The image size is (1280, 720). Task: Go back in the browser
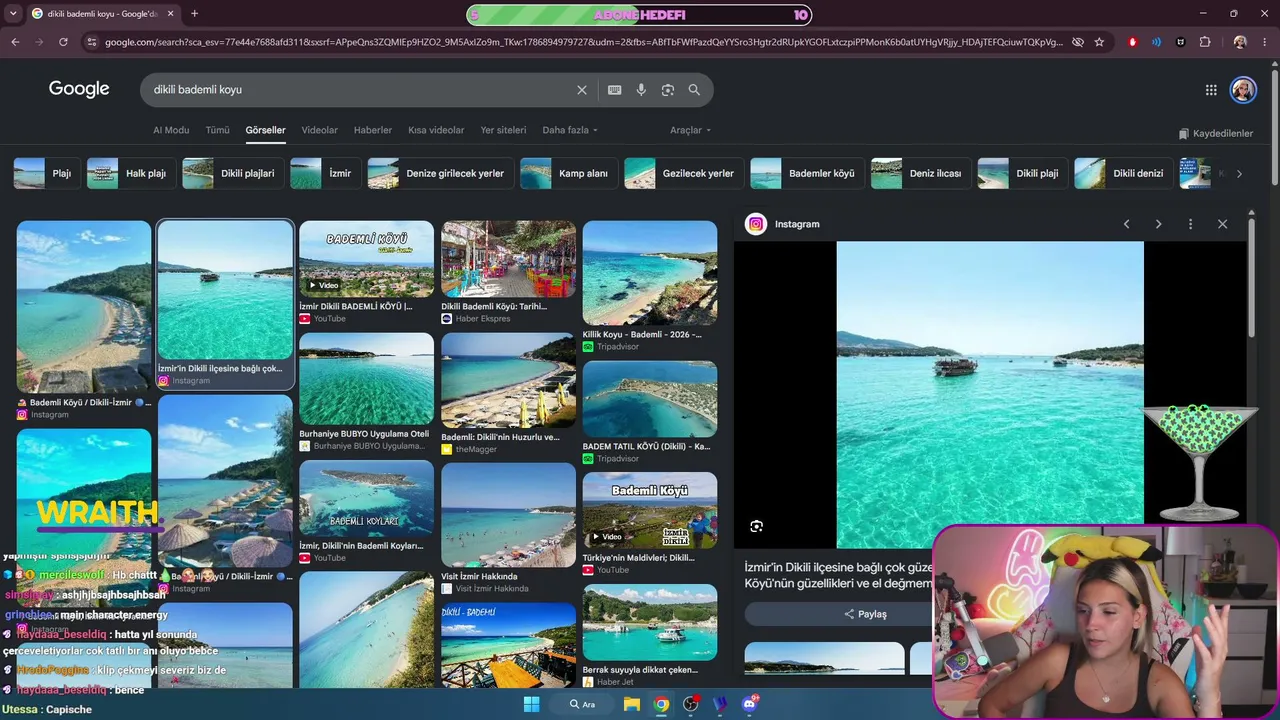pyautogui.click(x=15, y=42)
